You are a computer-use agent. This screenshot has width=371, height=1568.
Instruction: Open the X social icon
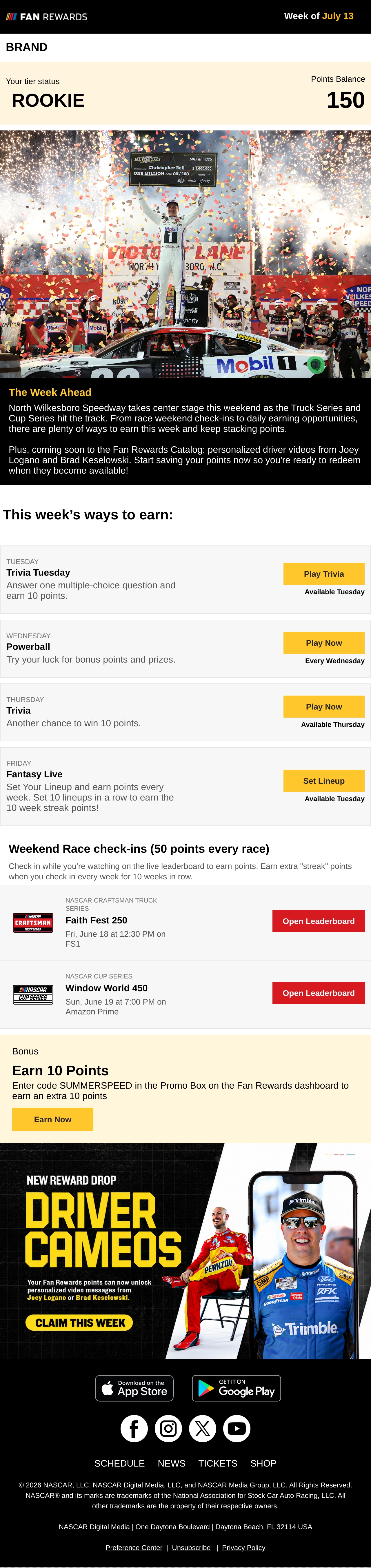point(202,1428)
